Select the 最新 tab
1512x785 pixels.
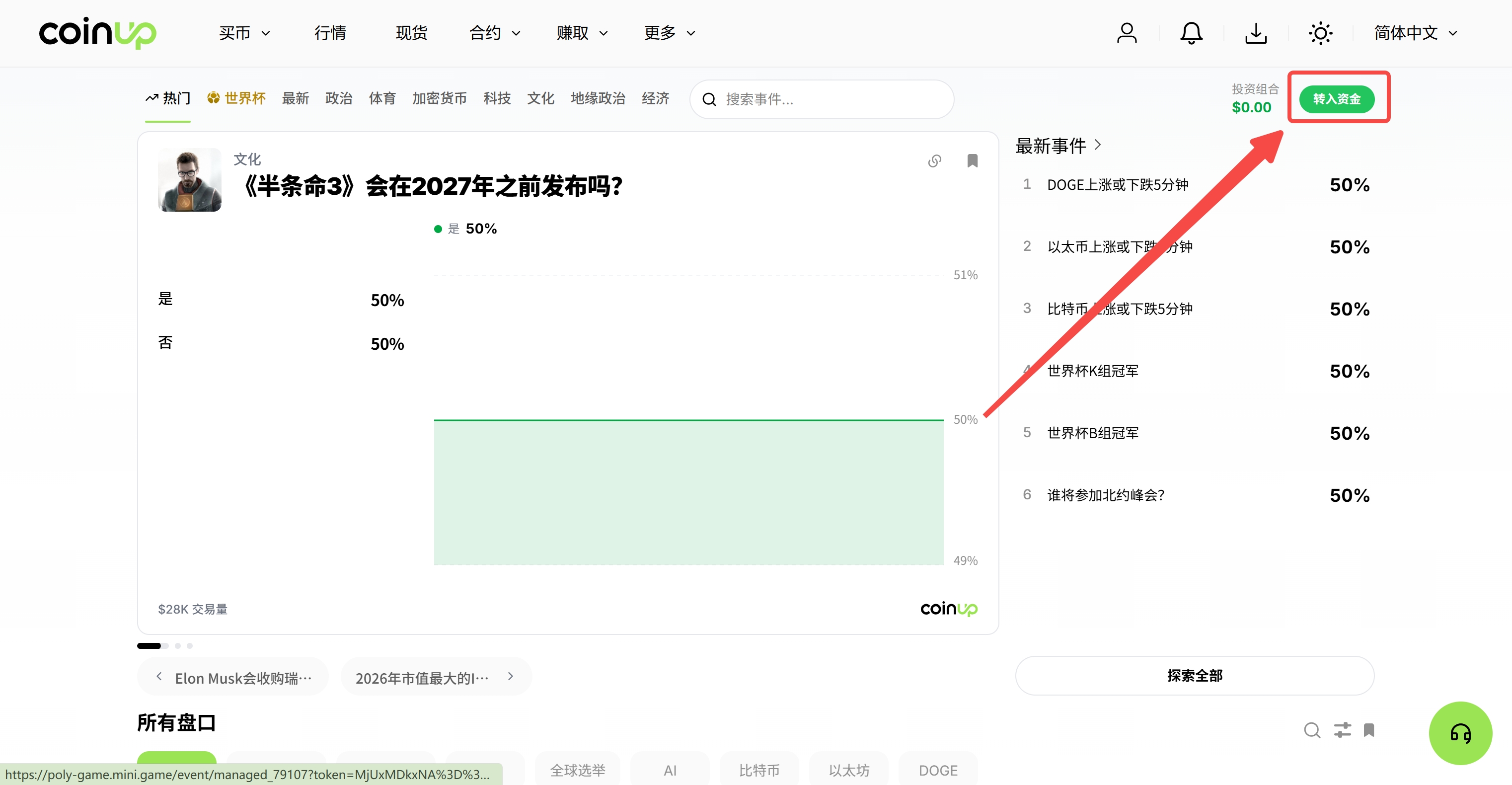[x=295, y=98]
